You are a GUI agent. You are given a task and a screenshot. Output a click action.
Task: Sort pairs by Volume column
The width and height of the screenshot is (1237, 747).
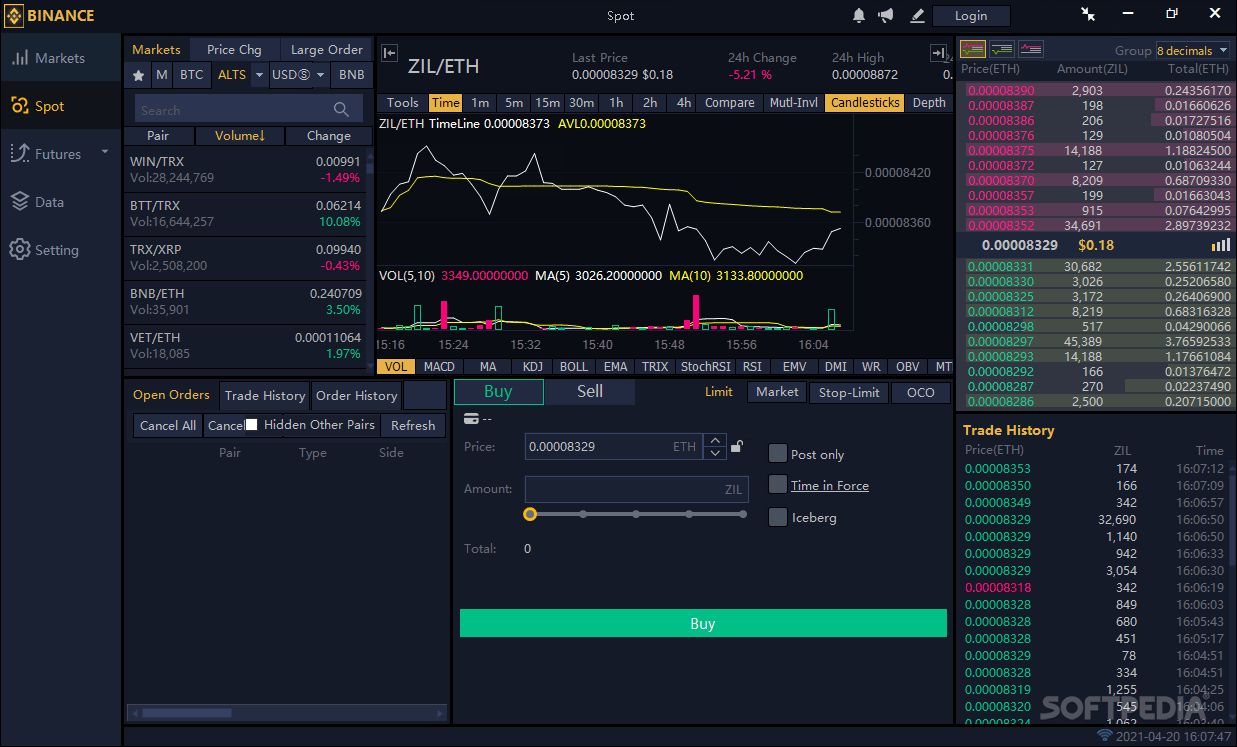240,136
